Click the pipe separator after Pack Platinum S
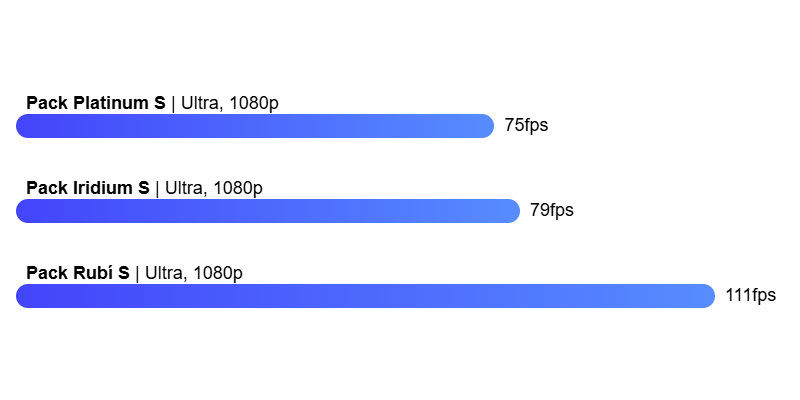800x400 pixels. coord(173,104)
